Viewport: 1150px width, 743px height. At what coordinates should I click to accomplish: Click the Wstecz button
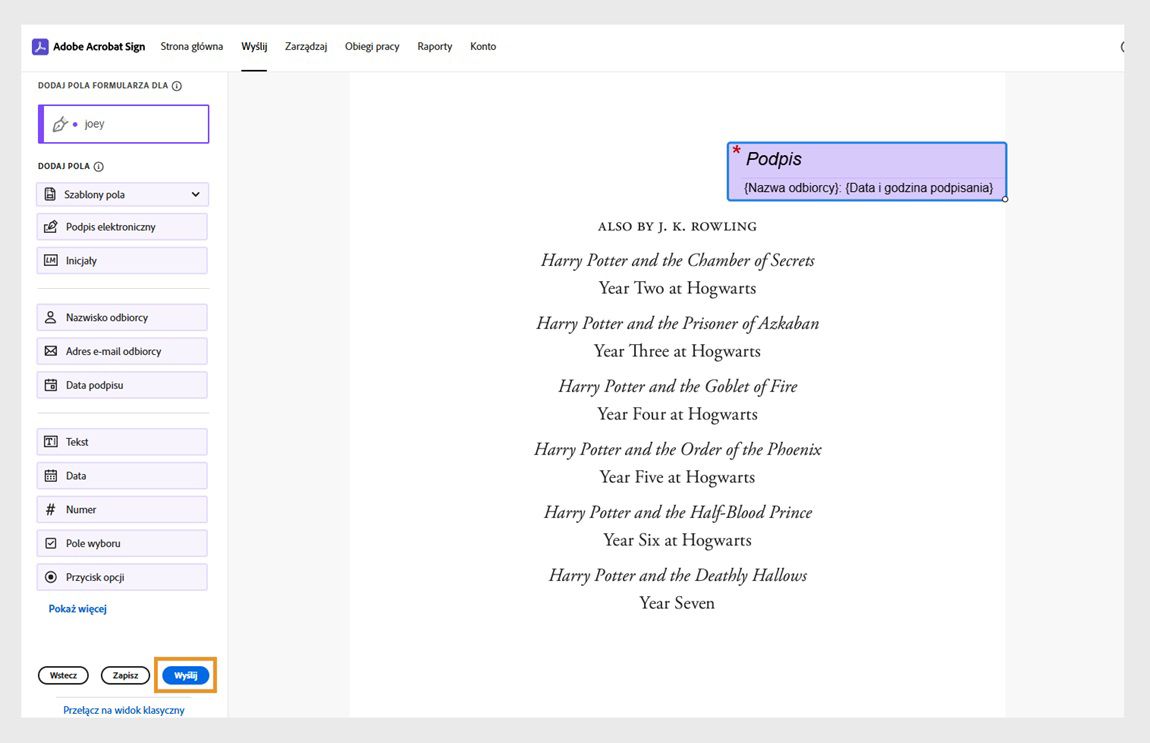point(63,676)
